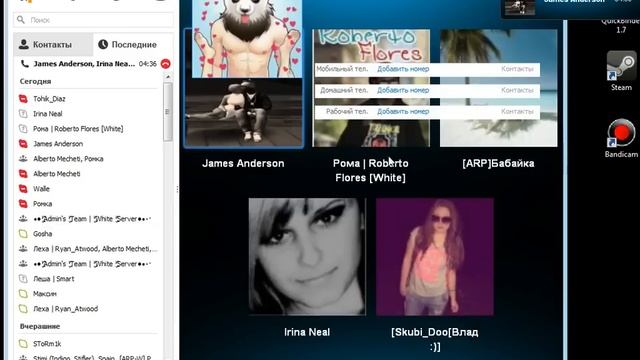Click the Irina Neal name label under avatar

pos(307,332)
